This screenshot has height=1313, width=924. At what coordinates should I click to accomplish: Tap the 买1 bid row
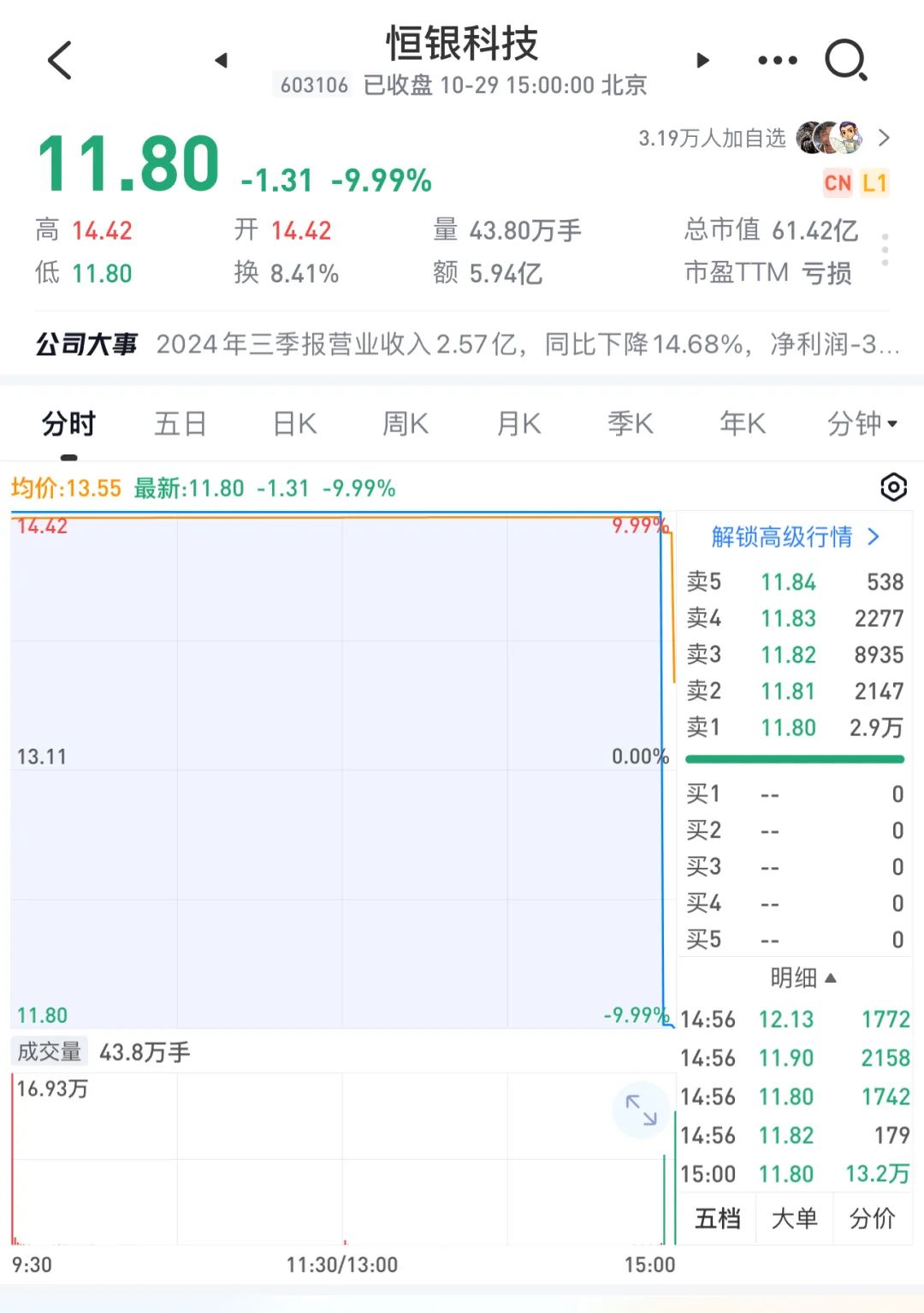[795, 794]
